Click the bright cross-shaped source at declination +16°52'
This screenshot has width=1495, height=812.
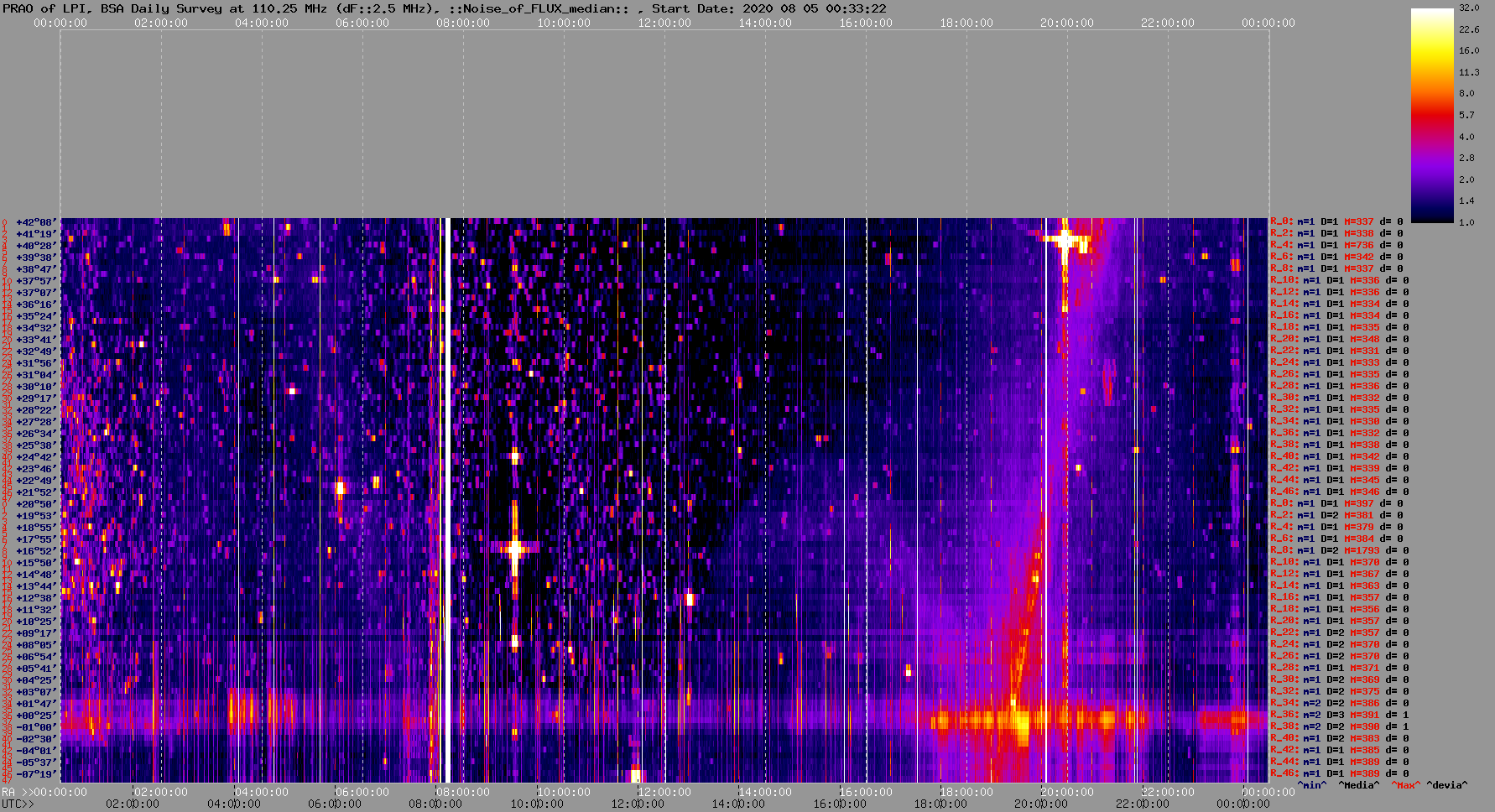(515, 550)
